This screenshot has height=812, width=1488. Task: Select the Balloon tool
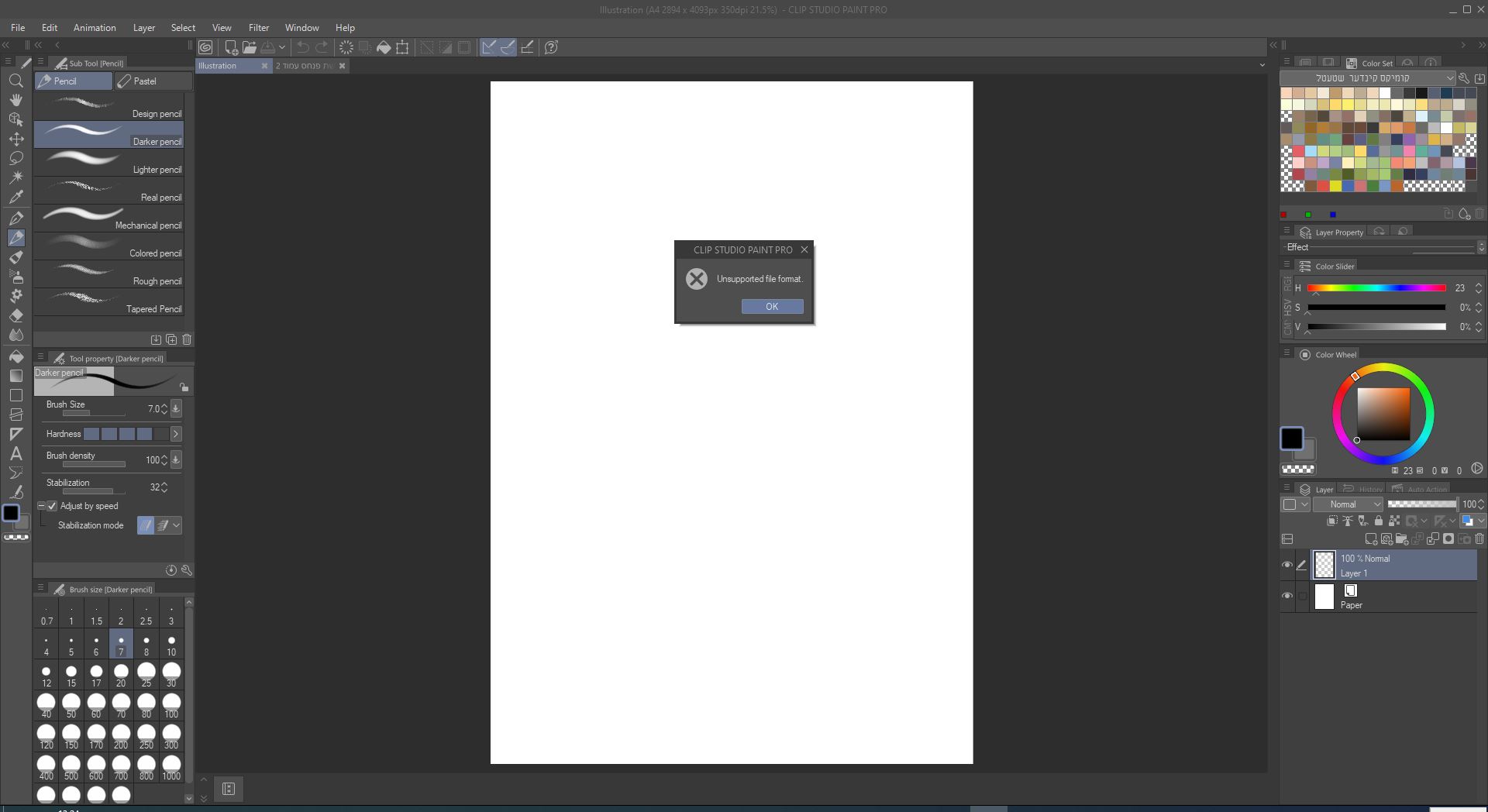pyautogui.click(x=15, y=473)
